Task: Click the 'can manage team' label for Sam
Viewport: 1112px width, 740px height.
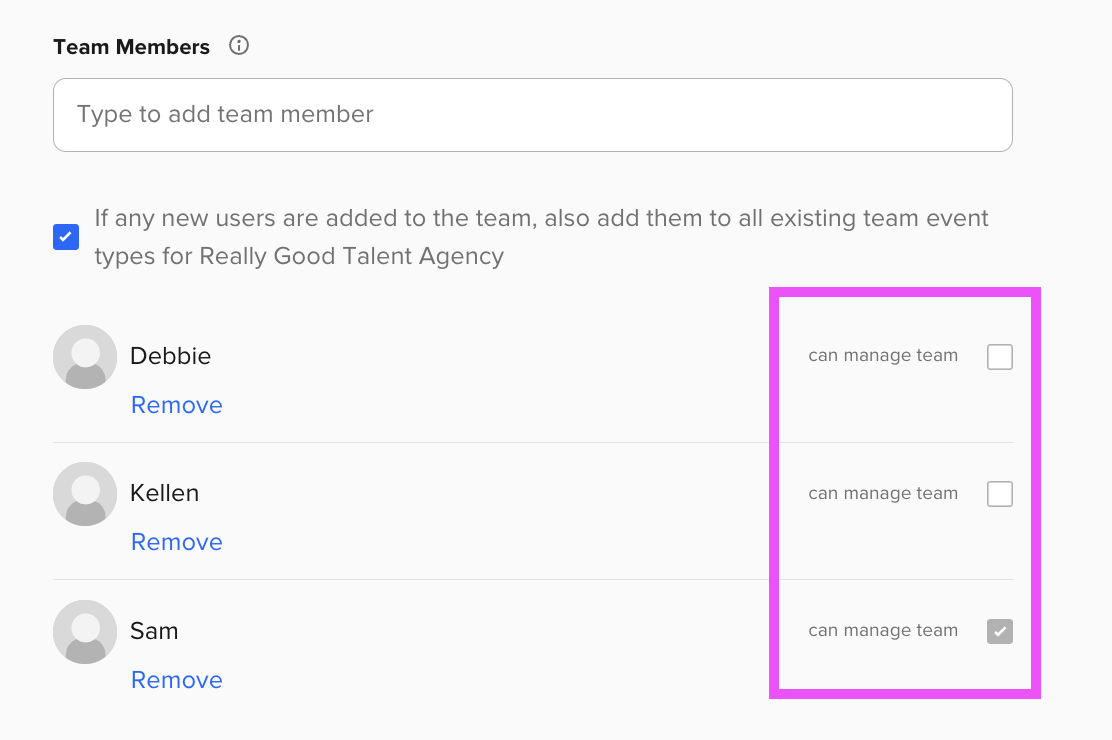Action: click(883, 631)
